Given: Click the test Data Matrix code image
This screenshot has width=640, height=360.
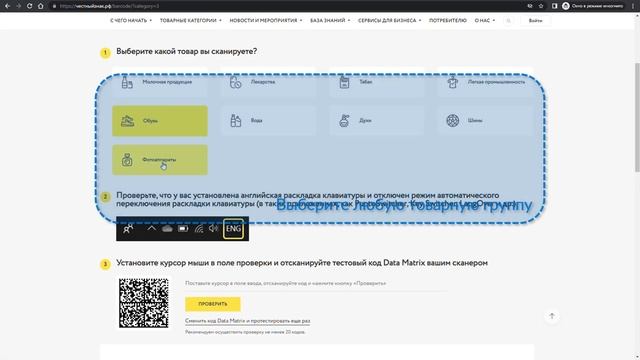Looking at the screenshot, I should tap(143, 303).
